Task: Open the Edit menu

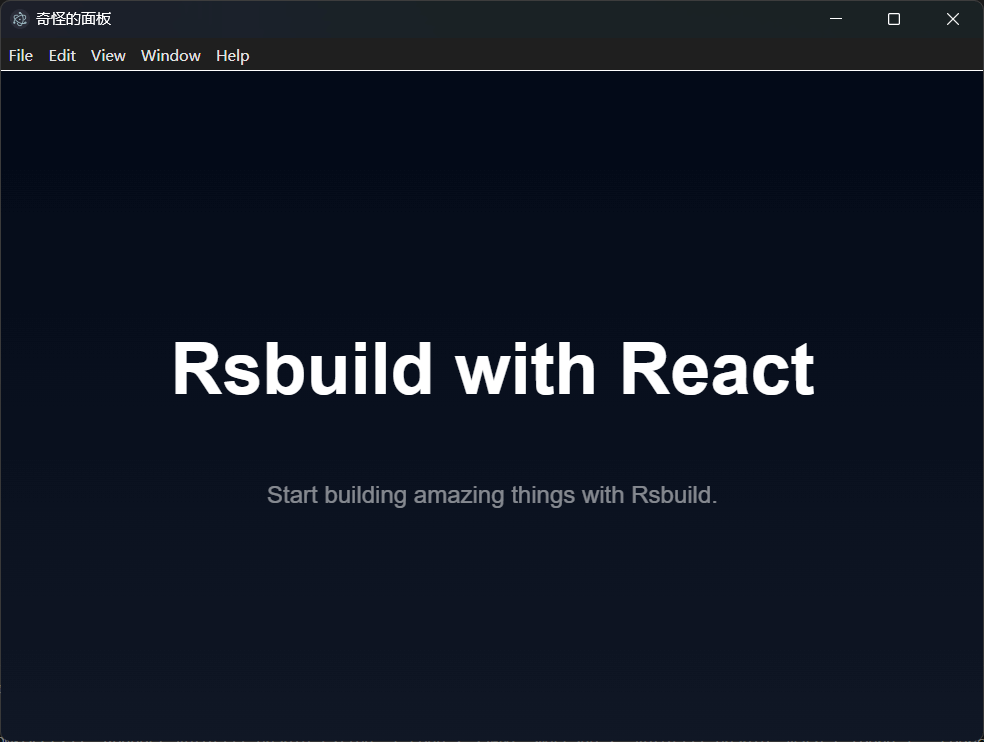Action: [x=62, y=56]
